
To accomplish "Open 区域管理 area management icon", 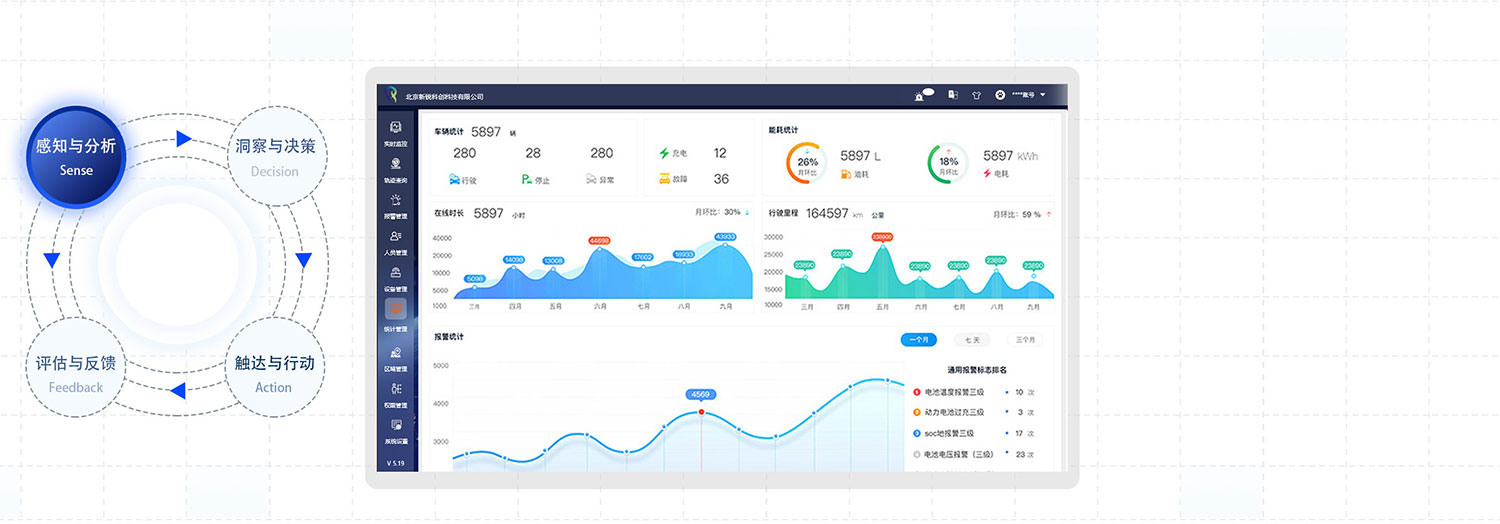I will click(x=396, y=356).
